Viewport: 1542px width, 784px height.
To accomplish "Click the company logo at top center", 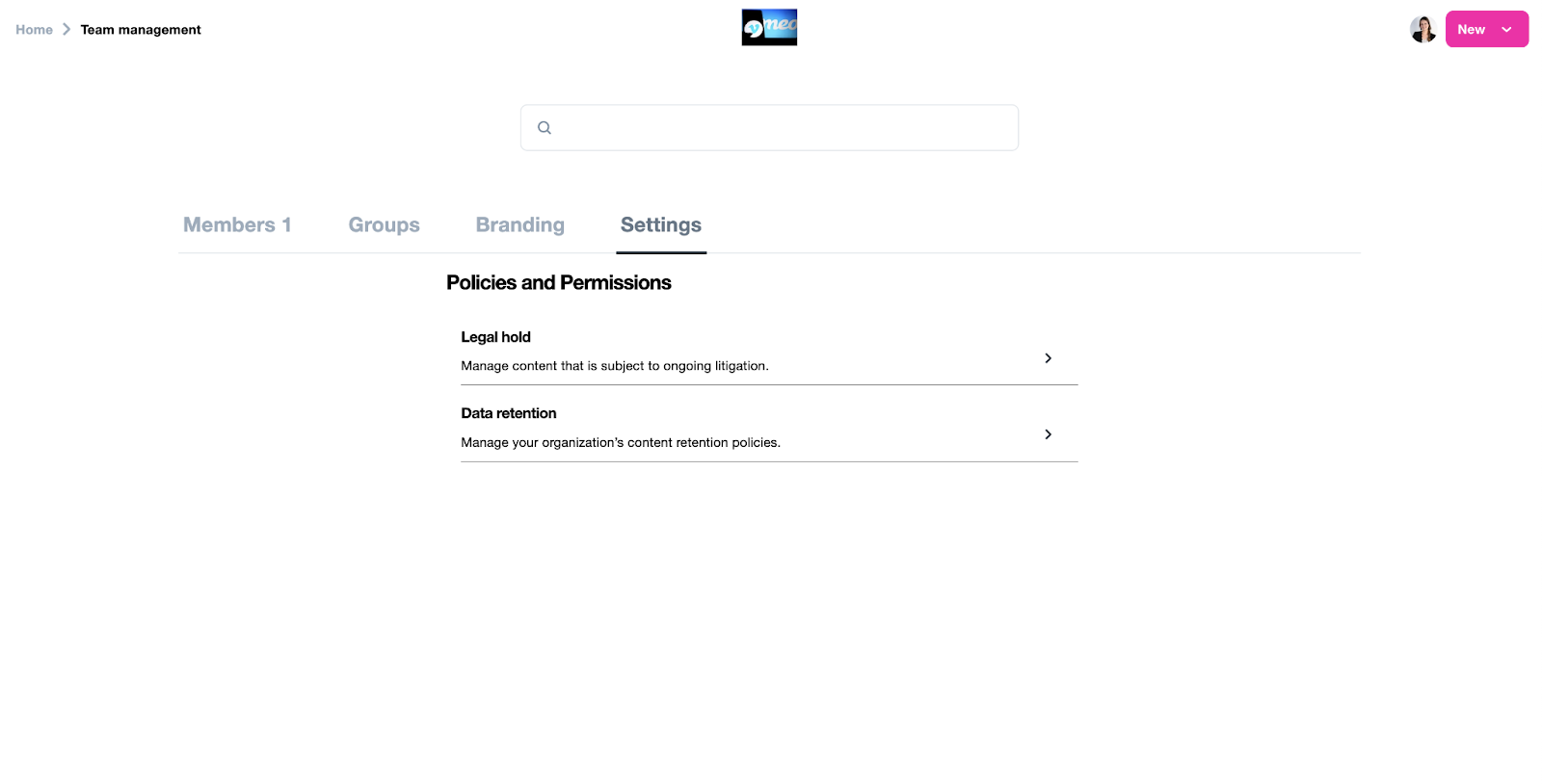I will coord(769,28).
